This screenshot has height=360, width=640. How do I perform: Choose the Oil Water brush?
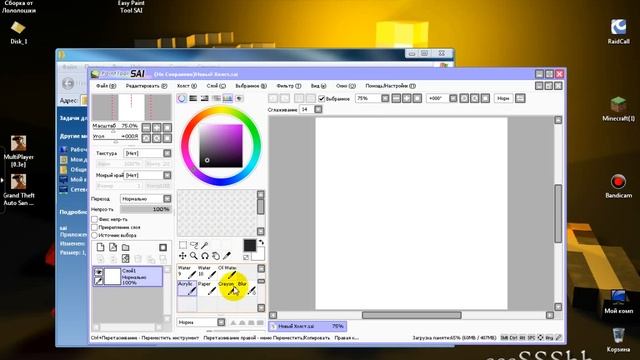pos(227,271)
